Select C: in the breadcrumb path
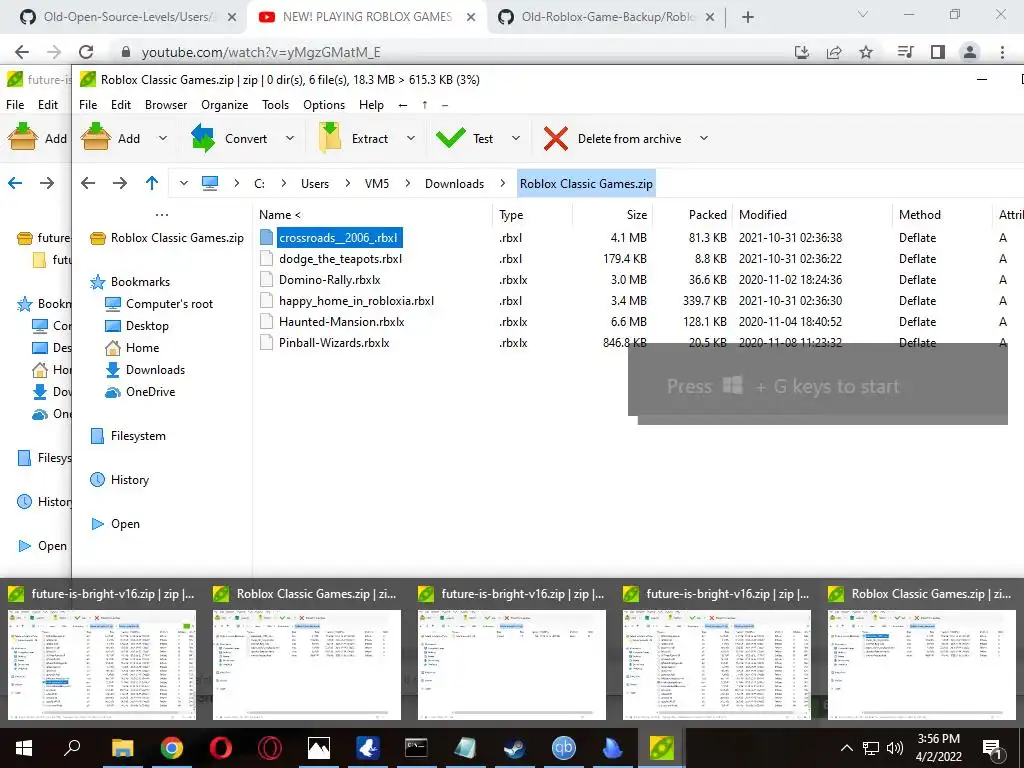The width and height of the screenshot is (1024, 768). pyautogui.click(x=259, y=184)
